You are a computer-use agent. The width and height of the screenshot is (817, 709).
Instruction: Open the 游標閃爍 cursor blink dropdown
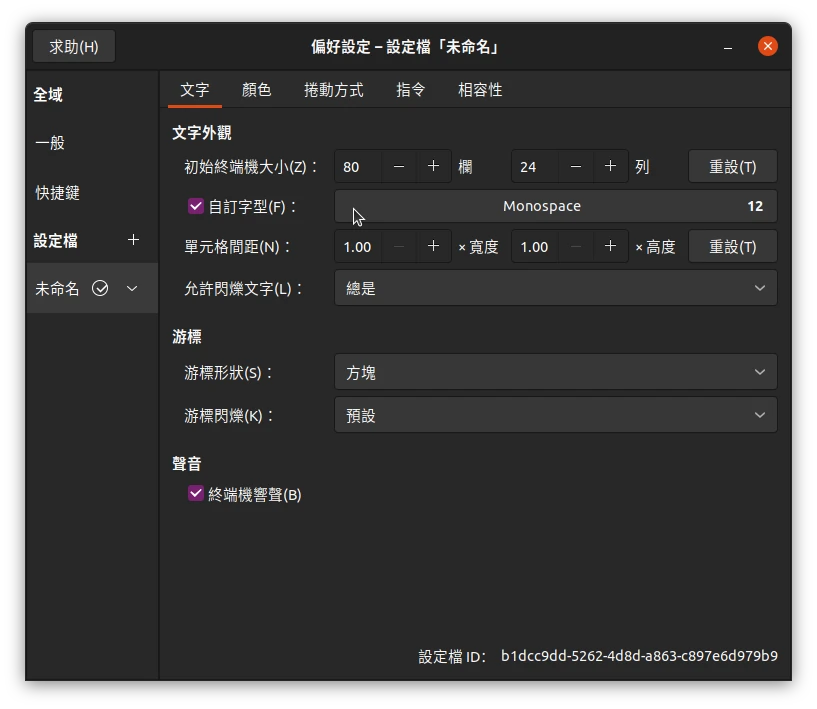(x=555, y=415)
